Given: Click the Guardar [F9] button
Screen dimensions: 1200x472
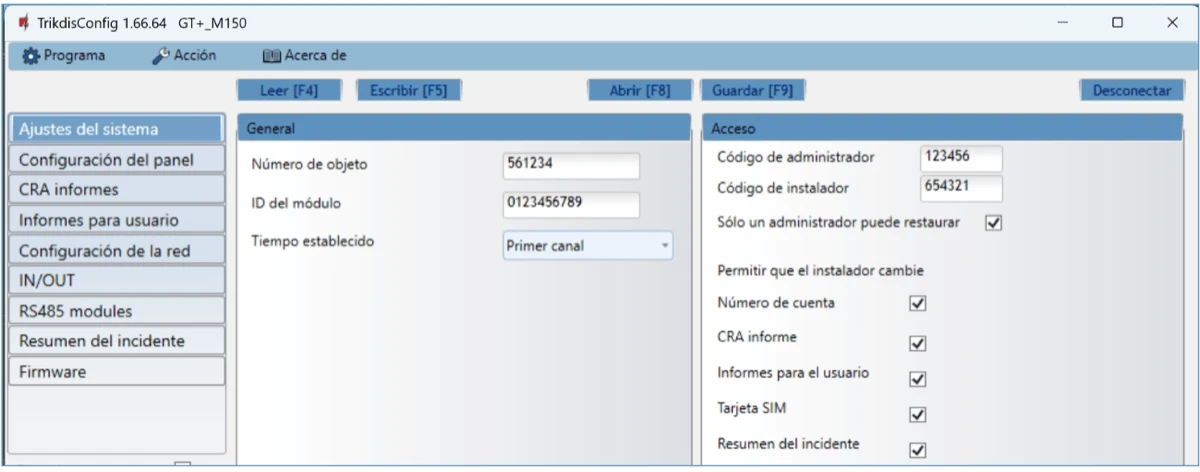Looking at the screenshot, I should [752, 90].
